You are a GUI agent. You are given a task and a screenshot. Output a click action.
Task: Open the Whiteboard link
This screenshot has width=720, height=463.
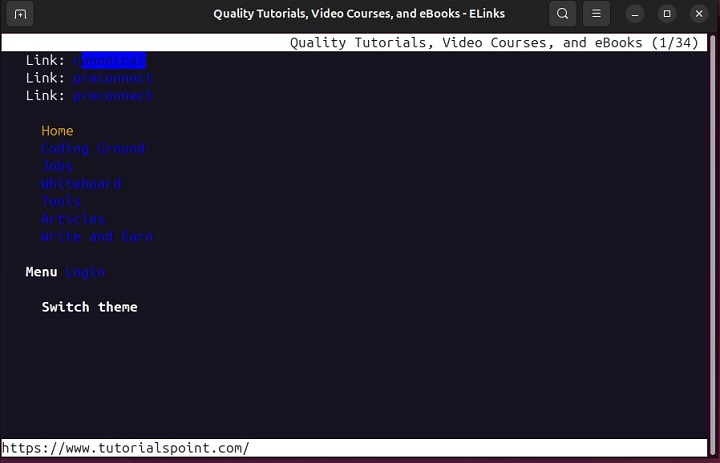point(81,184)
